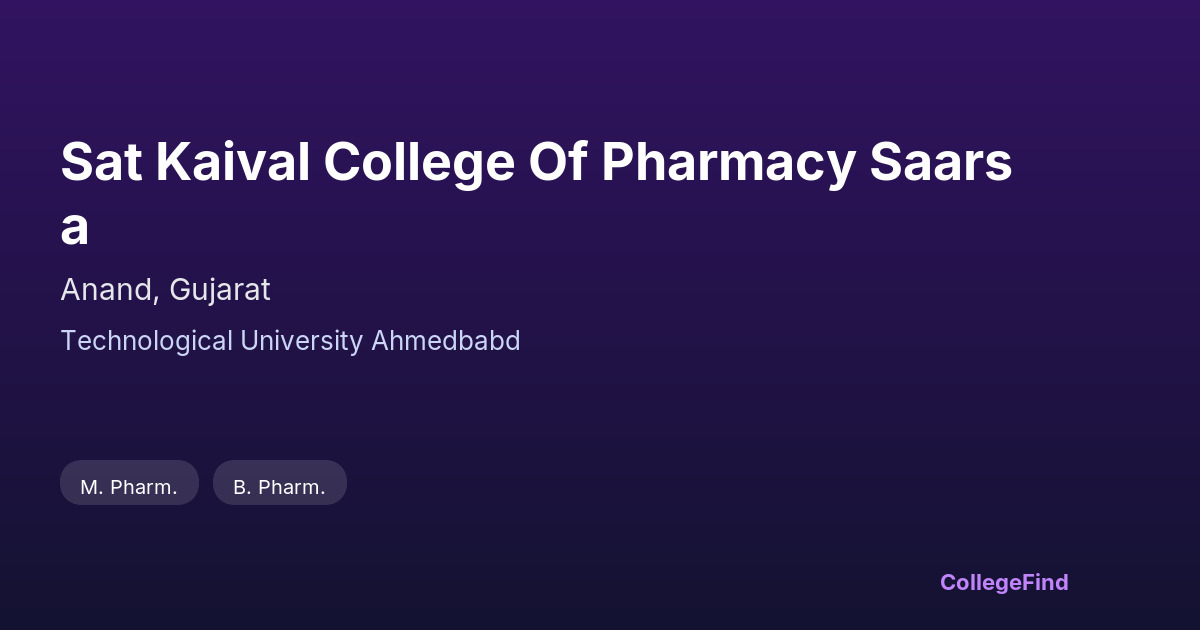1200x630 pixels.
Task: Click the word Ahmedbabd in the subtitle
Action: coord(446,341)
